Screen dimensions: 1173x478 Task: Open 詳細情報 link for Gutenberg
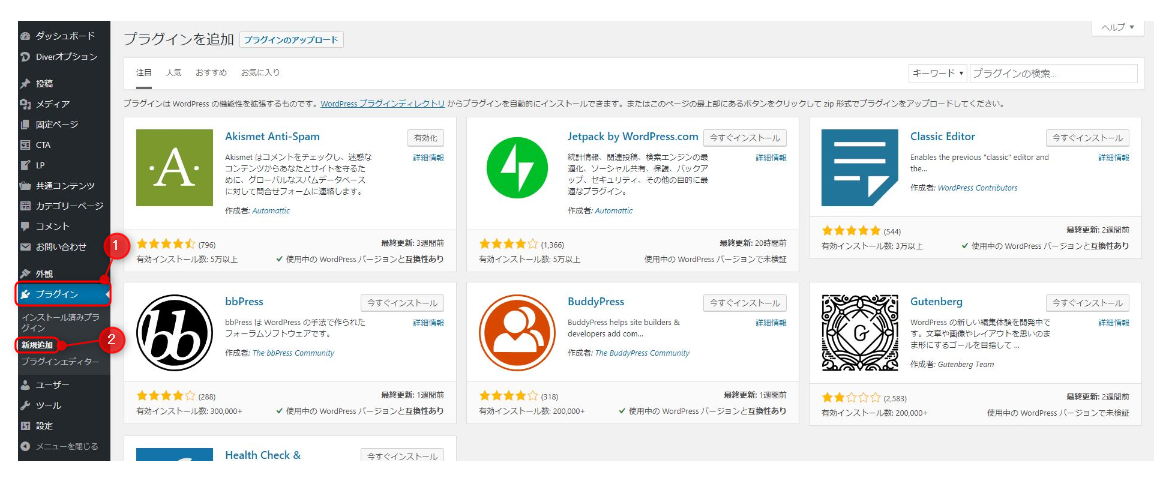coord(1113,323)
